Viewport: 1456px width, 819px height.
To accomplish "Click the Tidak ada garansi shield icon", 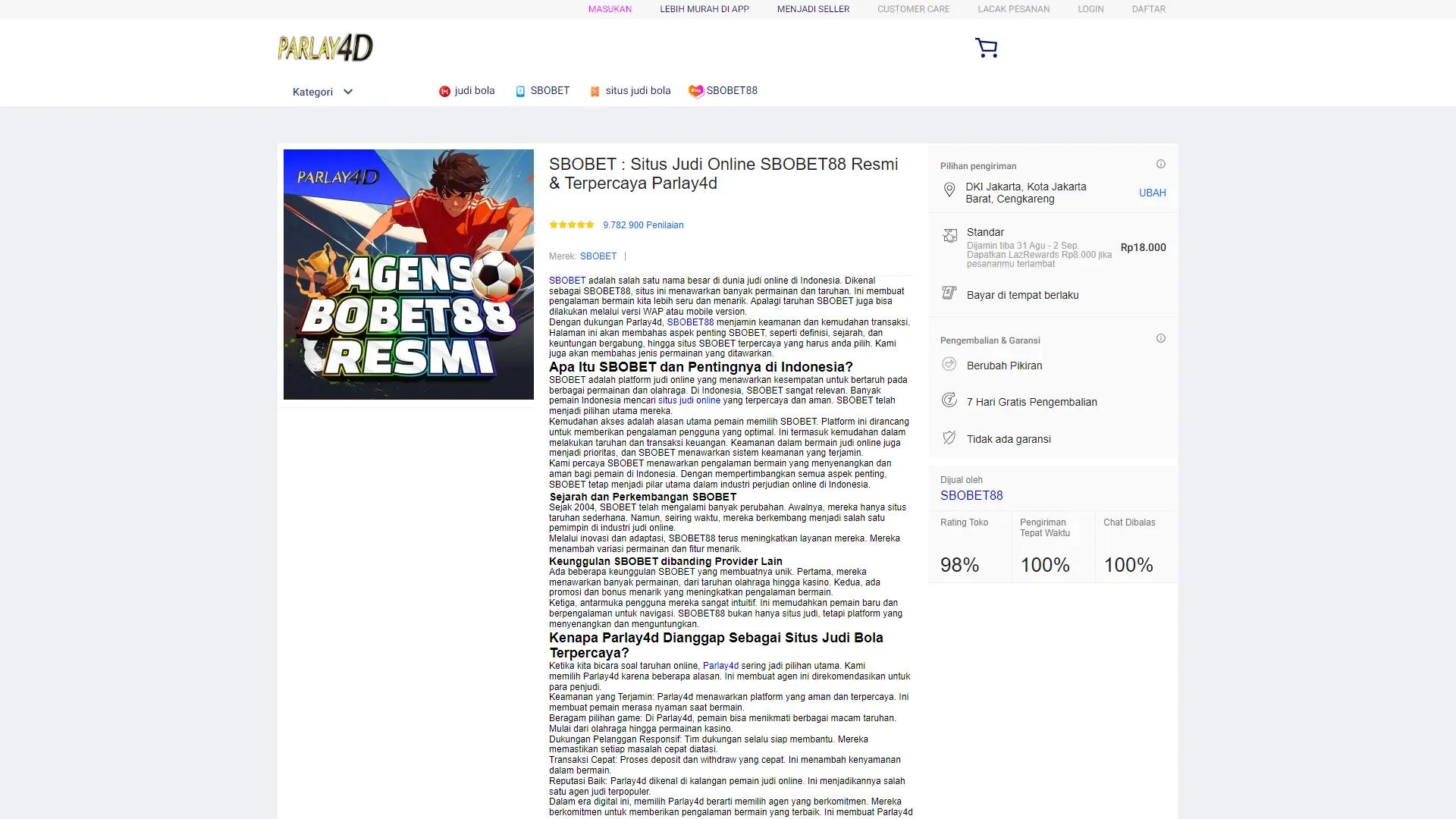I will 949,438.
